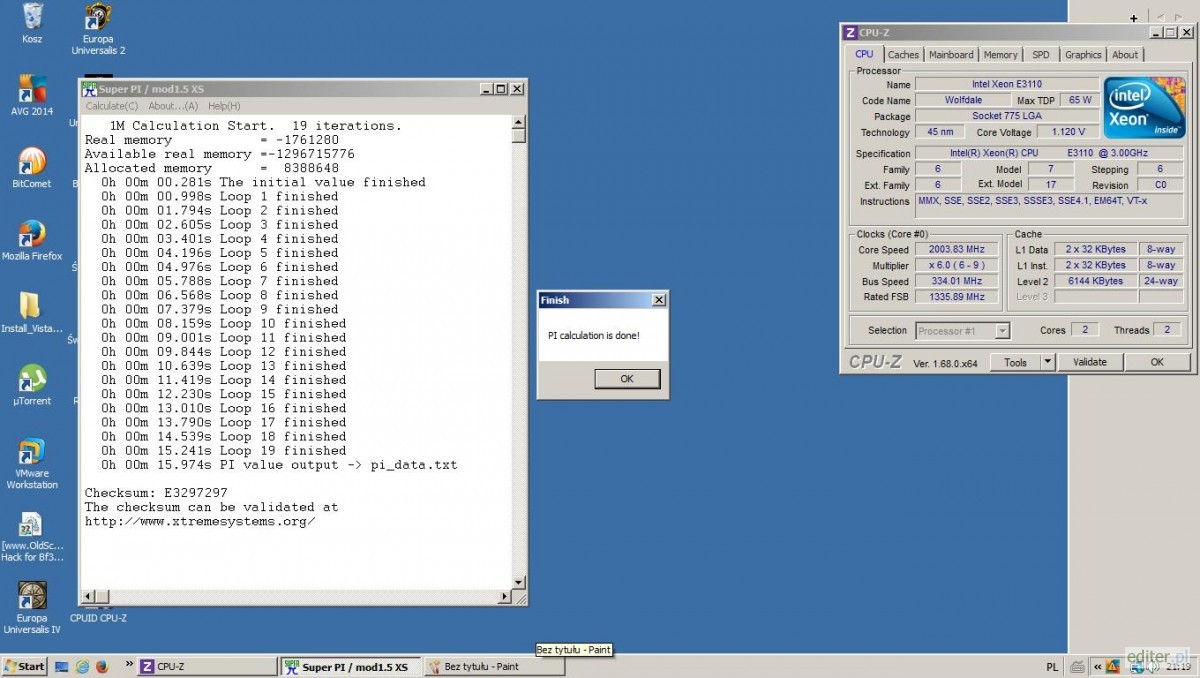Switch to the Caches tab in CPU-Z
Image resolution: width=1200 pixels, height=678 pixels.
coord(903,55)
